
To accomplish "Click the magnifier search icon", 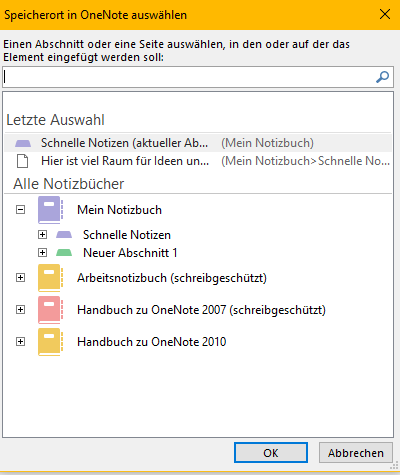I will click(382, 77).
